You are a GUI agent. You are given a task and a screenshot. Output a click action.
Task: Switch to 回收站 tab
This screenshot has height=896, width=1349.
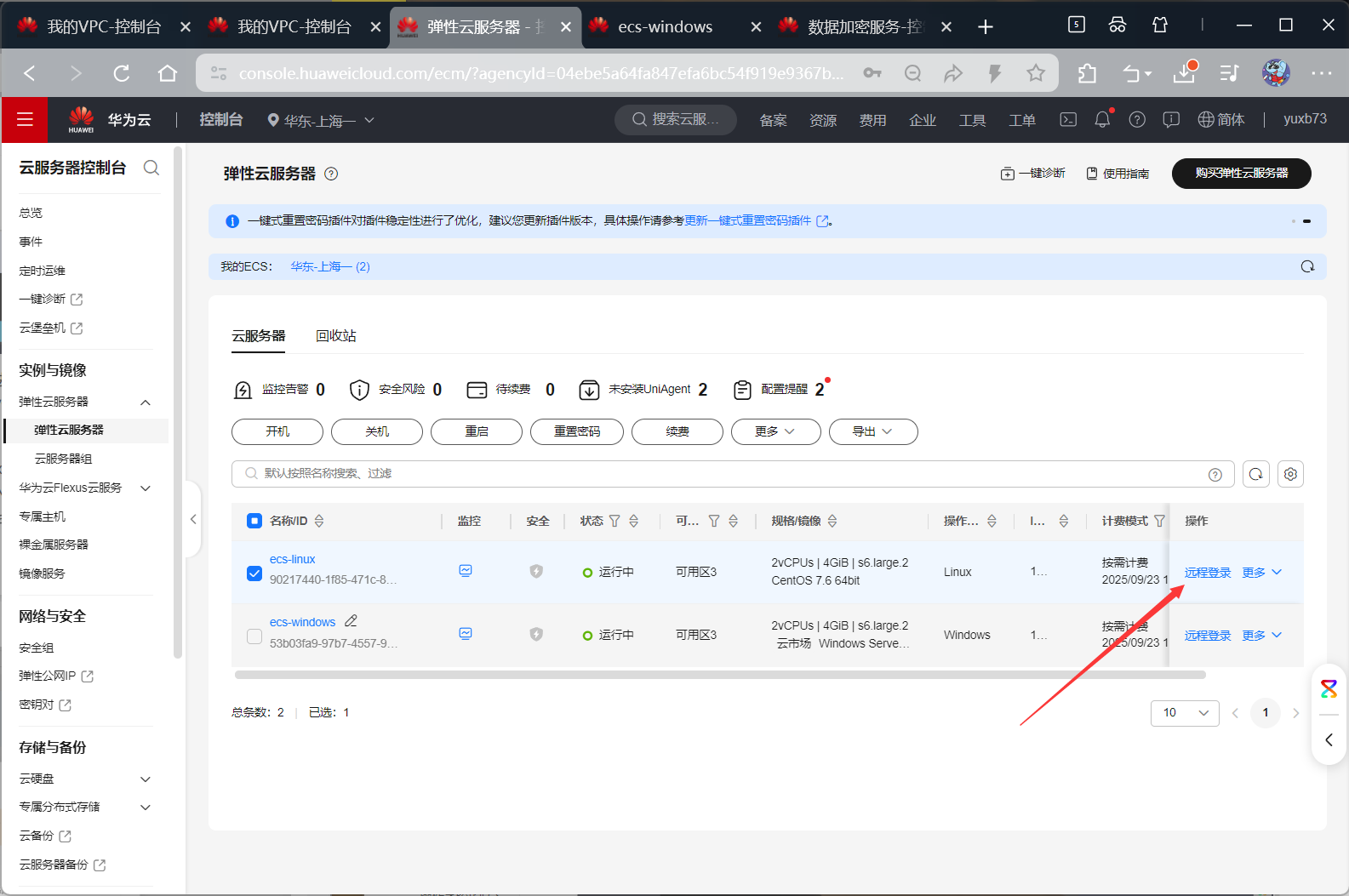coord(336,336)
